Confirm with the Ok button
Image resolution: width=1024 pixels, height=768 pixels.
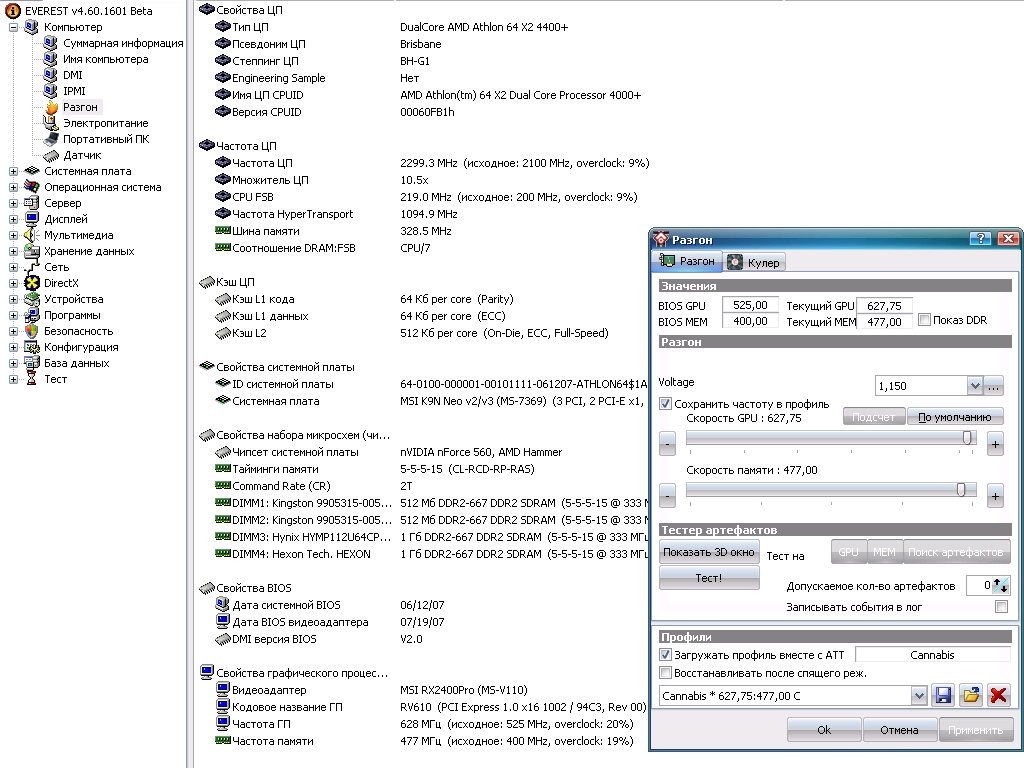pyautogui.click(x=824, y=729)
